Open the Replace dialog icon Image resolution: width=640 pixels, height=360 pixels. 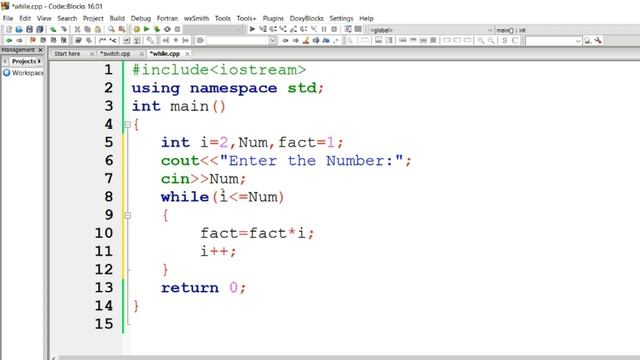coord(122,29)
